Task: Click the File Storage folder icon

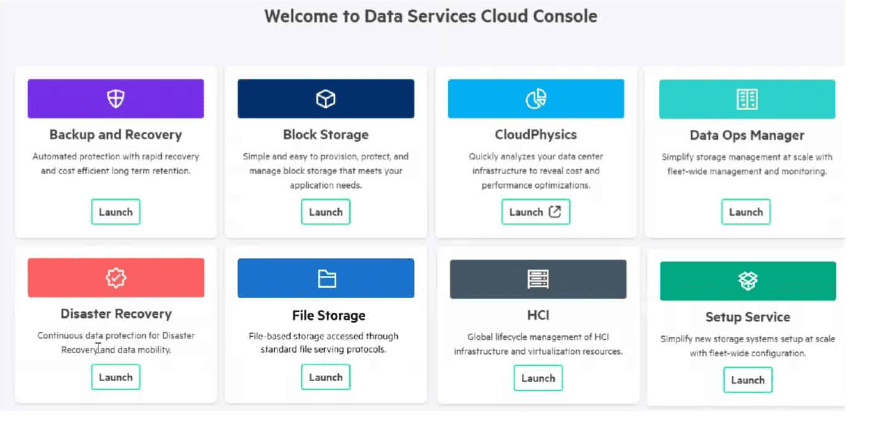Action: click(326, 279)
